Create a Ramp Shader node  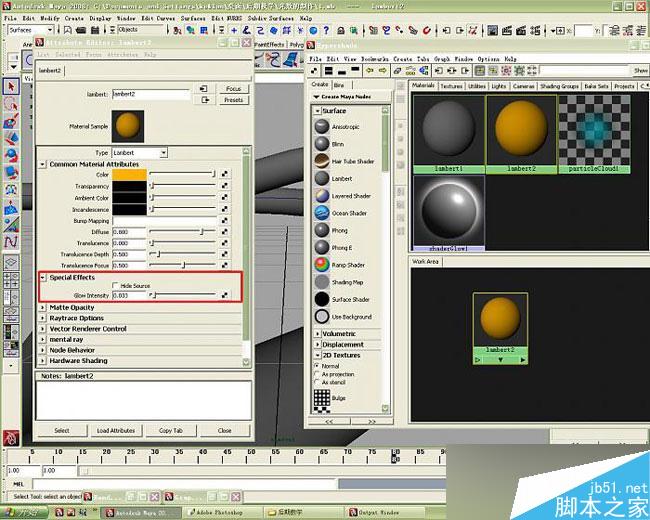tap(340, 265)
